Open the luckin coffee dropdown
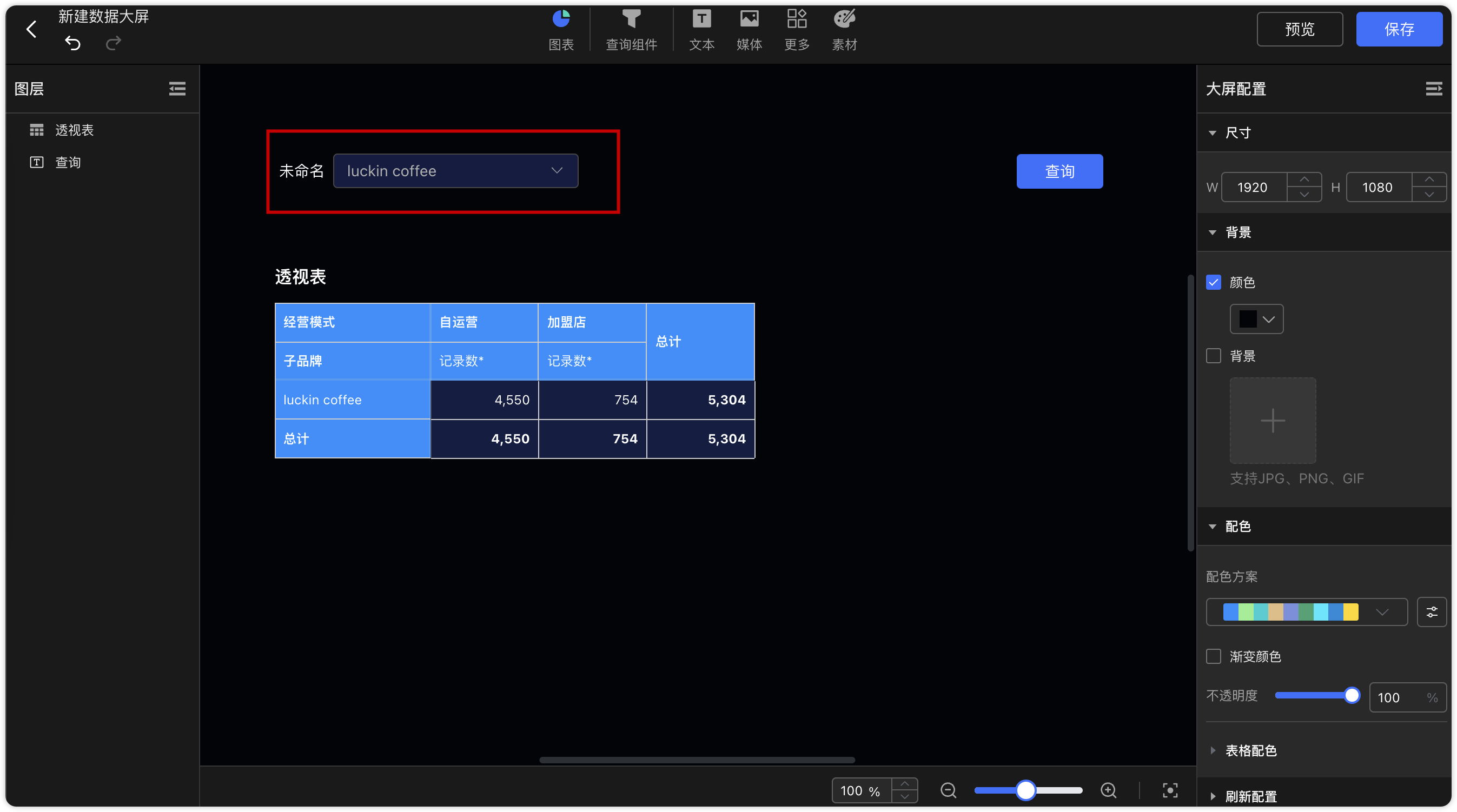Viewport: 1457px width, 812px height. point(455,171)
